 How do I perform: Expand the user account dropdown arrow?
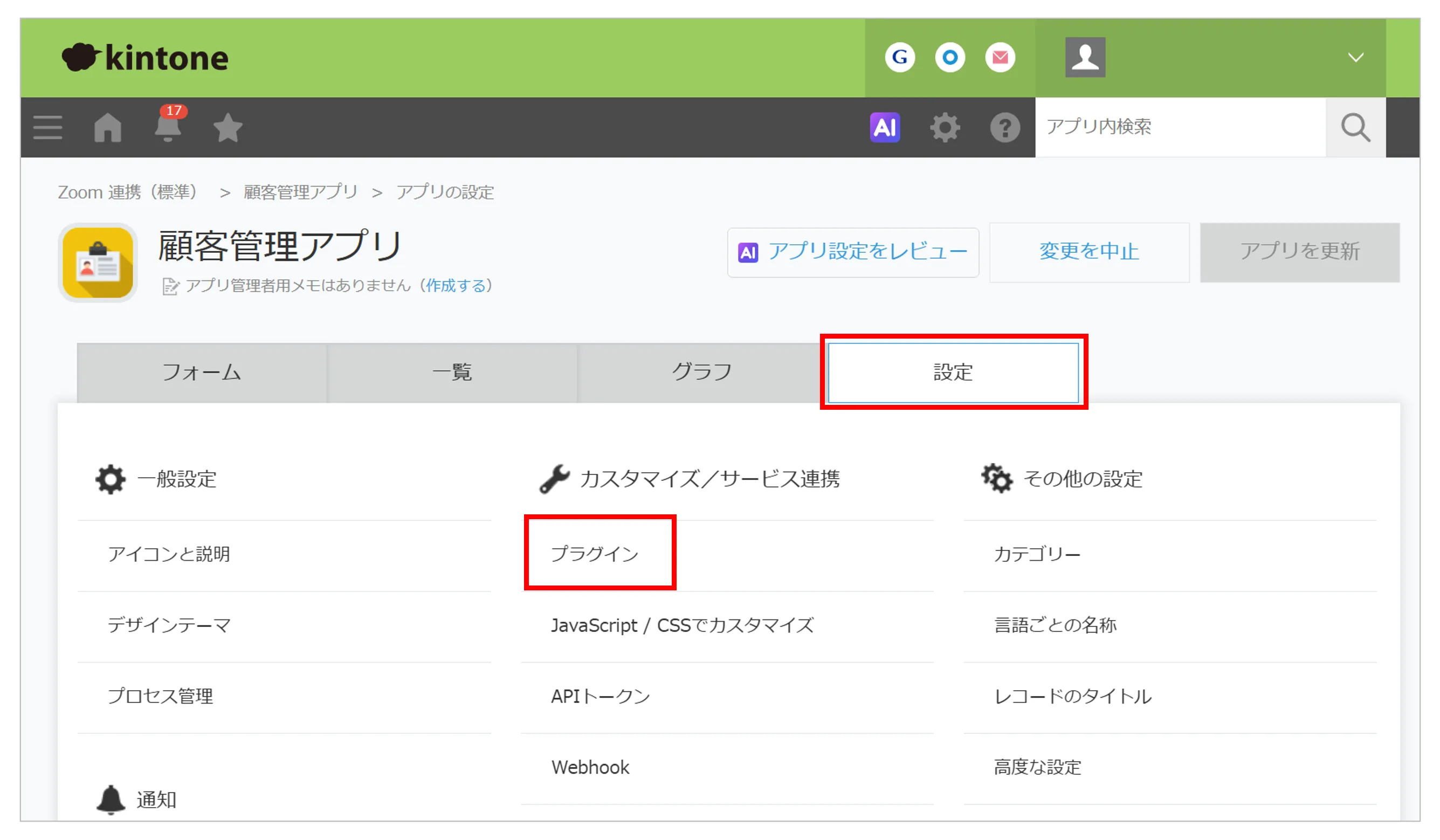point(1355,57)
